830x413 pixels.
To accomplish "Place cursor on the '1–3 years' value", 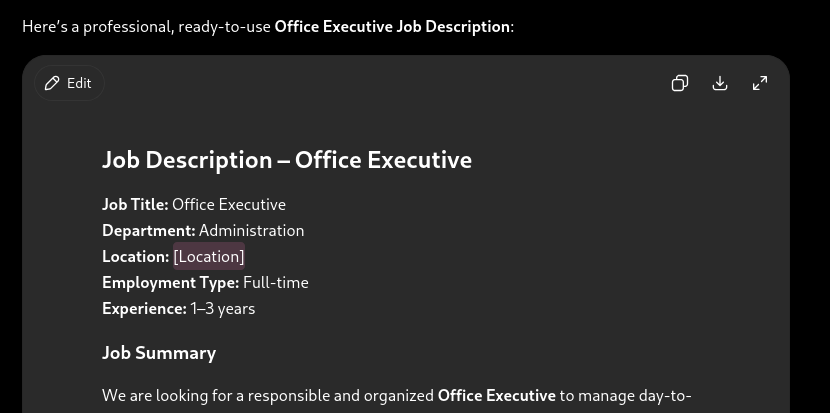I will 222,308.
